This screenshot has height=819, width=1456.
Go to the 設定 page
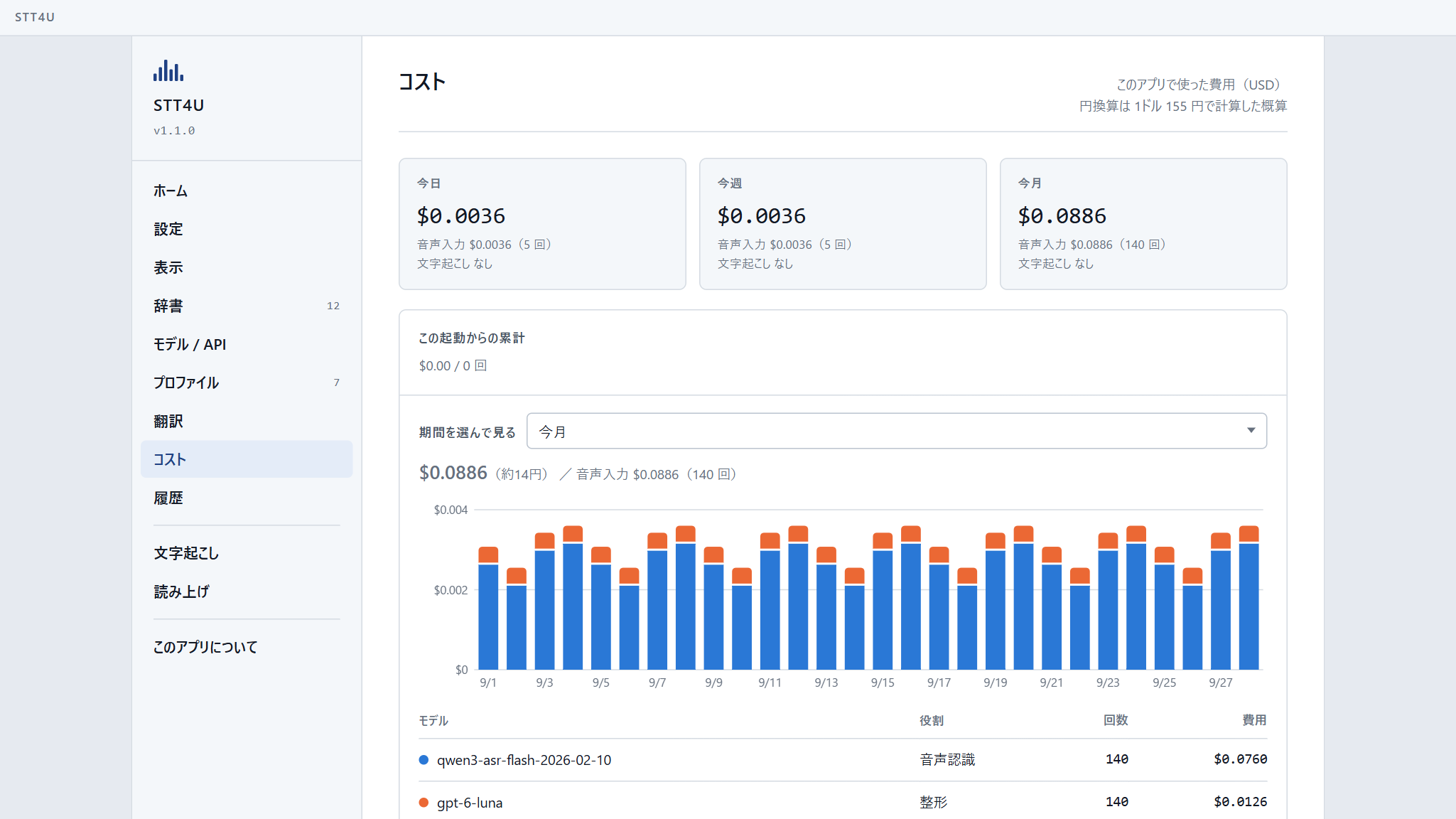(247, 229)
